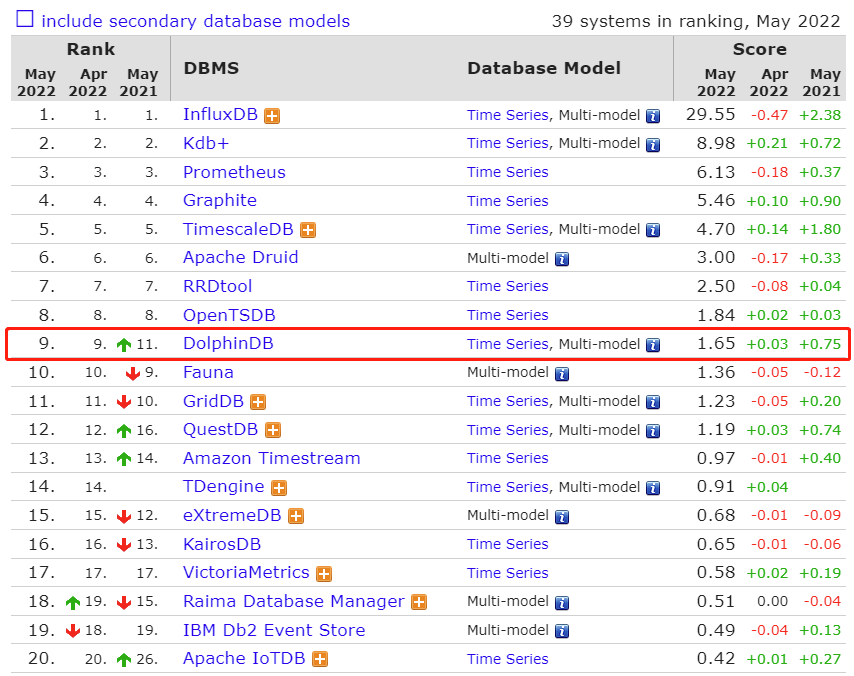Screen dimensions: 854x676
Task: Open the plus icon beside GridDB
Action: coord(258,403)
